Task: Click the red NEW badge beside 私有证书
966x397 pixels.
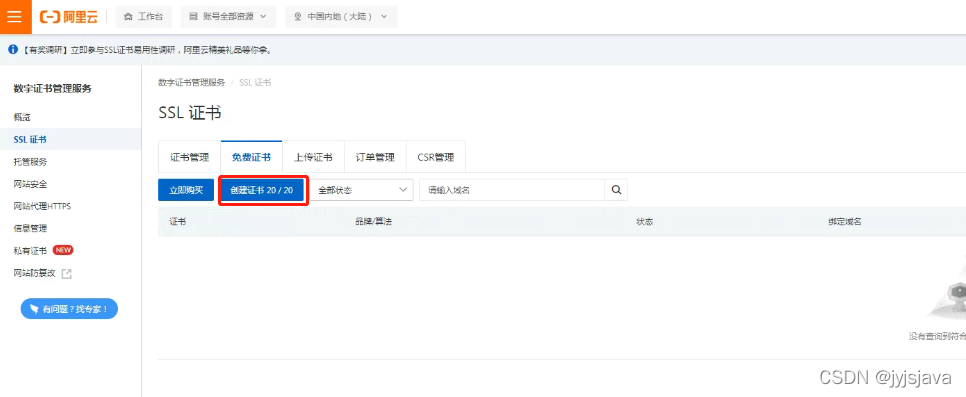Action: click(63, 250)
